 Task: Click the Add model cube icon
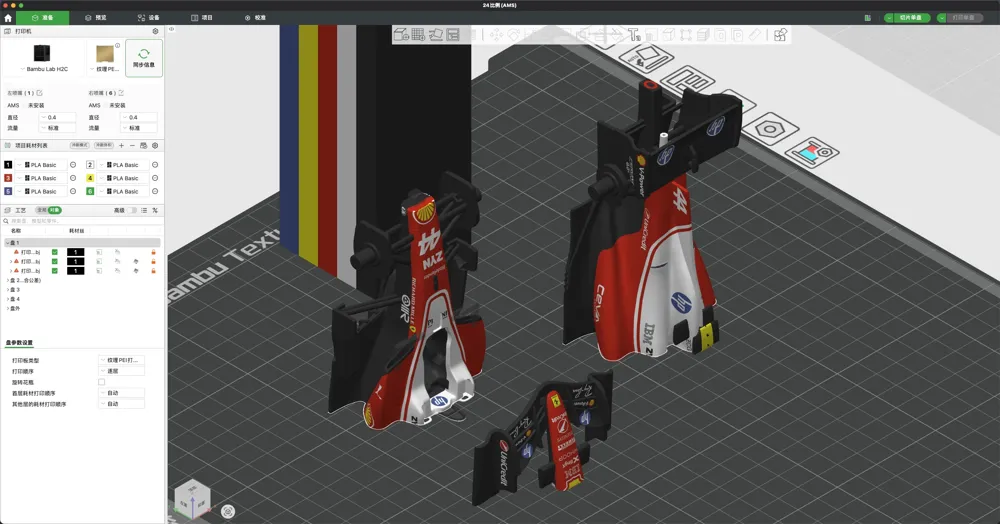401,34
